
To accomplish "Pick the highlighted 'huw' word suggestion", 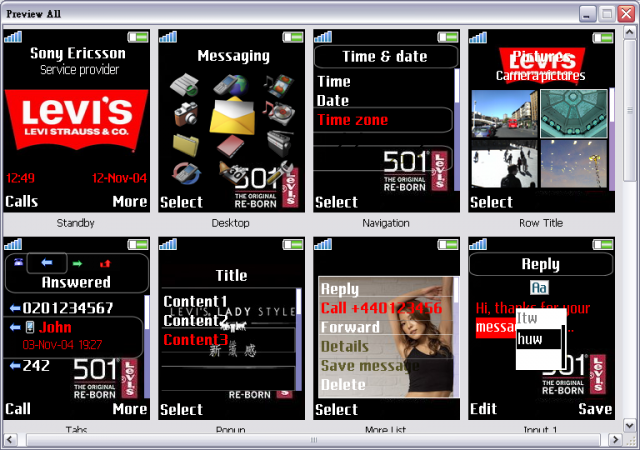I will coord(539,339).
